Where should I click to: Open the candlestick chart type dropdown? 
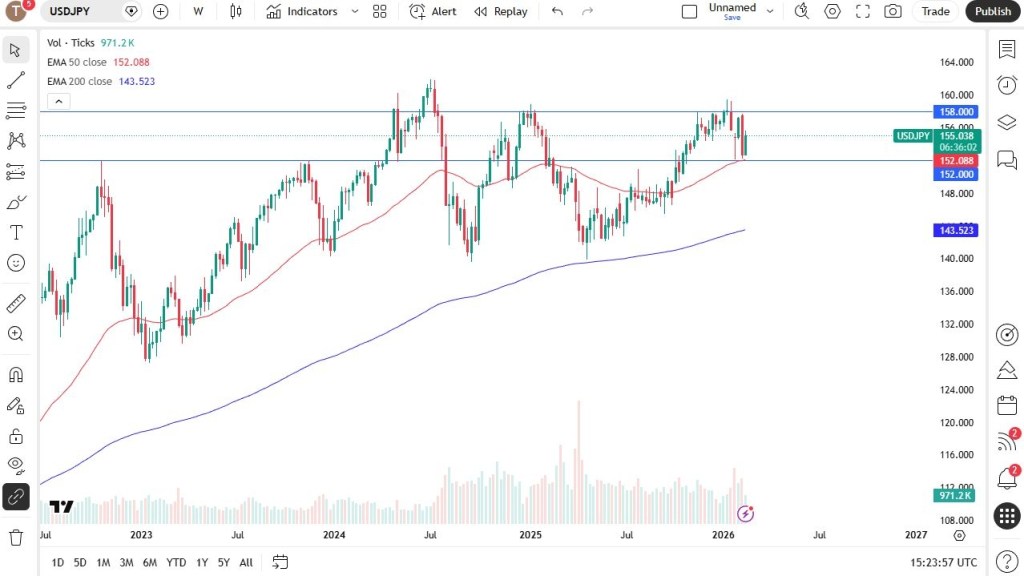(x=236, y=12)
